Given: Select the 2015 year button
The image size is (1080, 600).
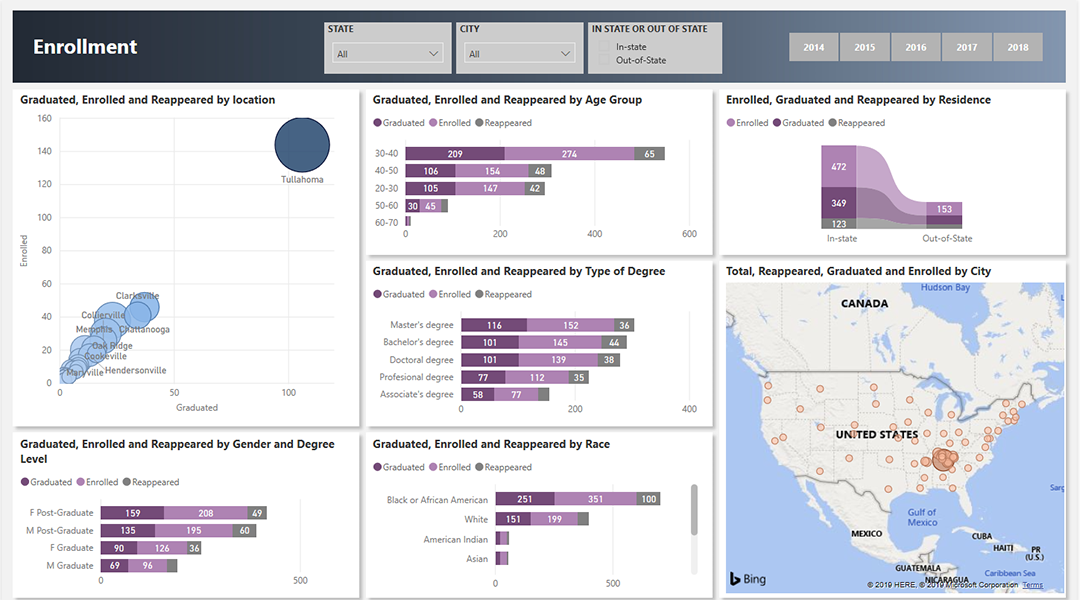Looking at the screenshot, I should coord(864,48).
